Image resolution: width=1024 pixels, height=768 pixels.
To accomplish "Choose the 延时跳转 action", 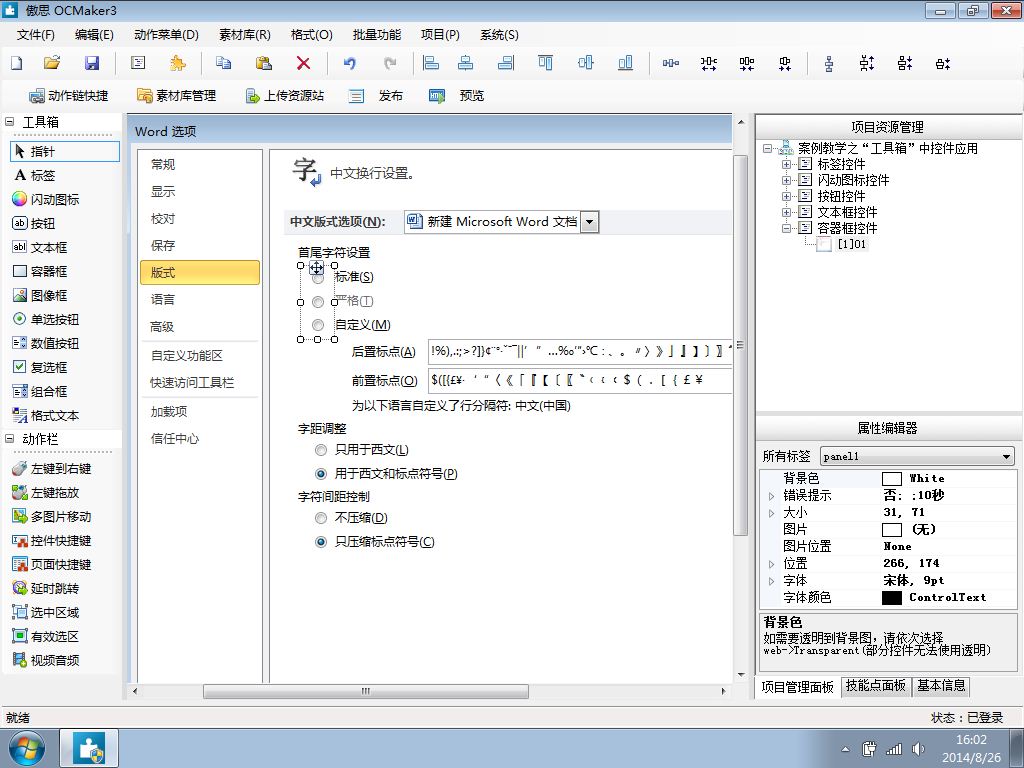I will pyautogui.click(x=46, y=588).
